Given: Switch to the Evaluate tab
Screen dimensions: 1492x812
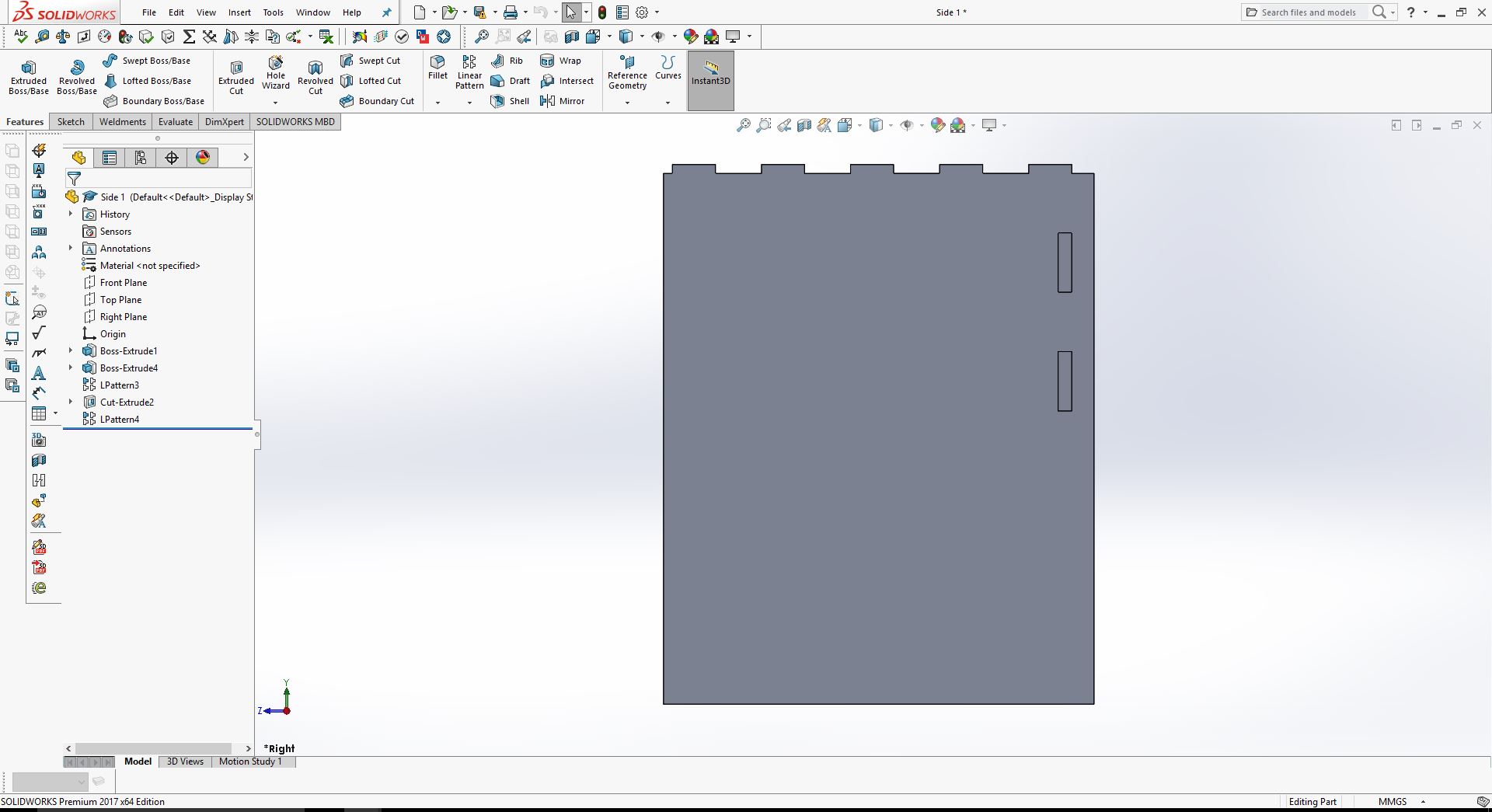Looking at the screenshot, I should click(176, 122).
